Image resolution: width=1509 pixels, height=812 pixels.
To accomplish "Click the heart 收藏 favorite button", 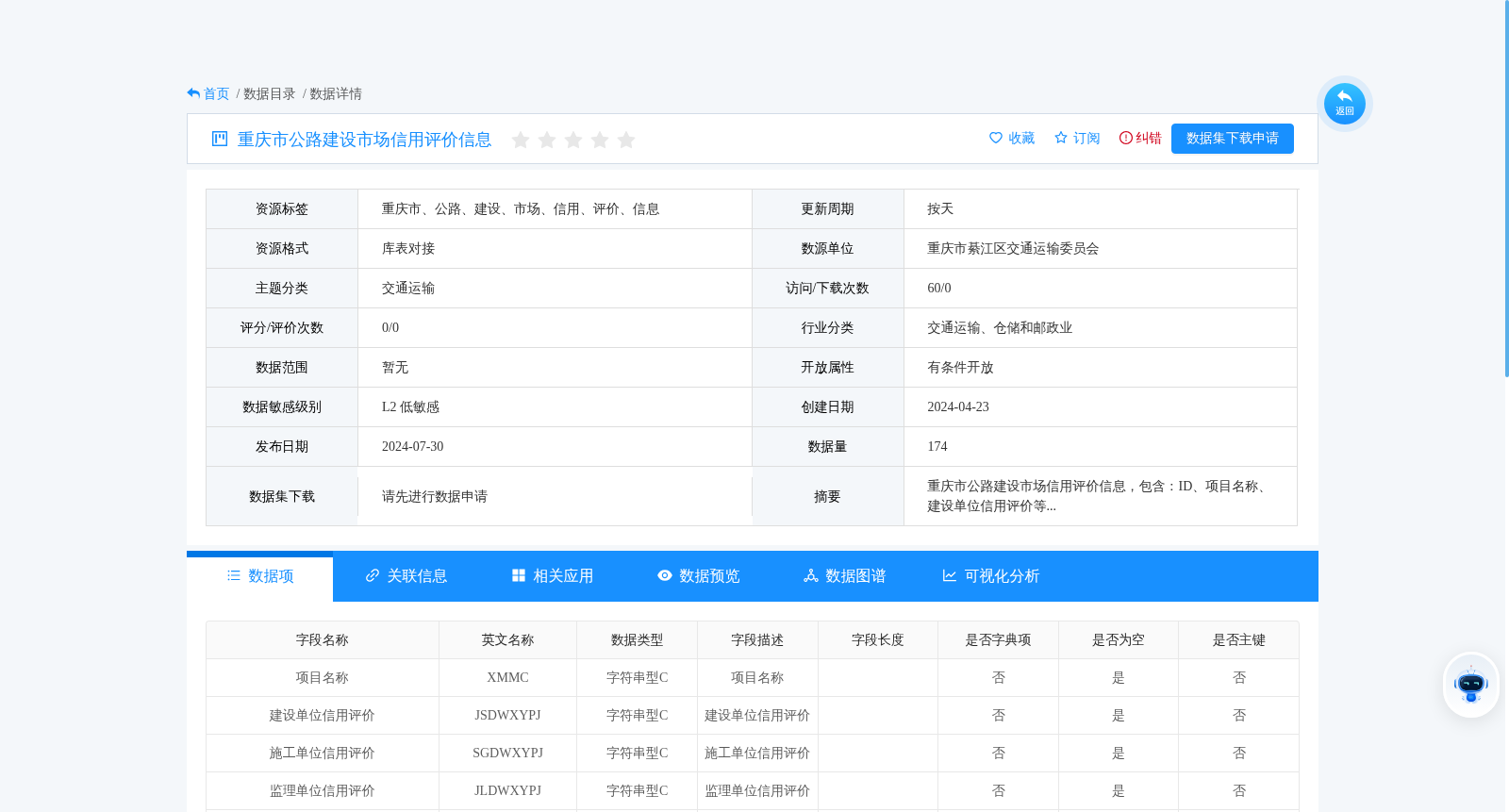I will coord(1012,138).
